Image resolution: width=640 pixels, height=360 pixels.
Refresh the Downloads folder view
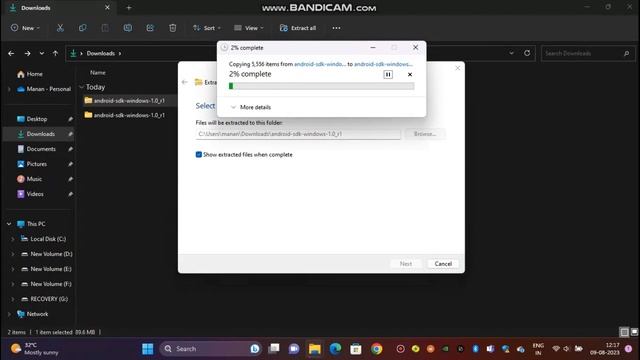[x=527, y=53]
